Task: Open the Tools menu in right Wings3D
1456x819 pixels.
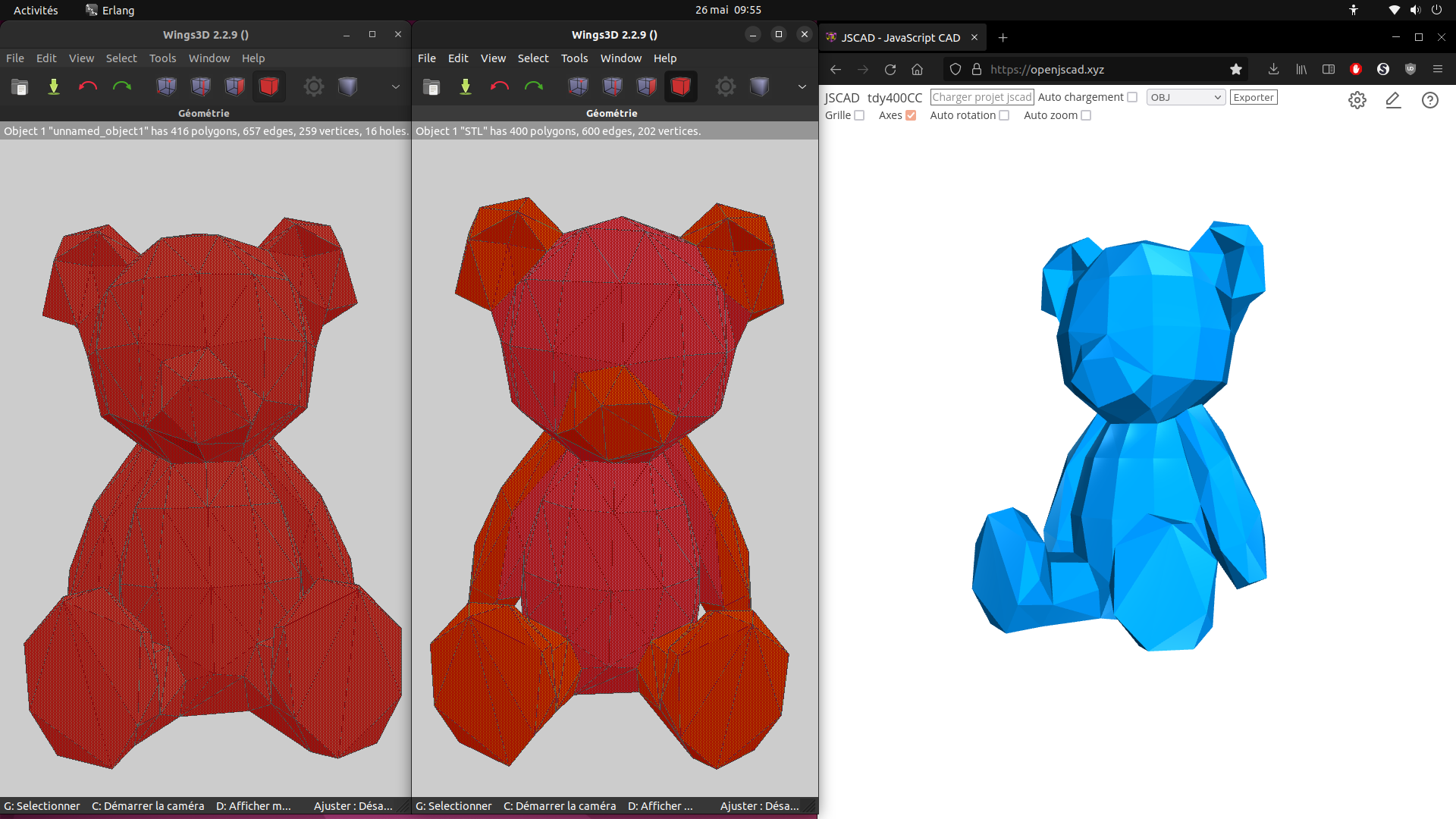Action: tap(574, 58)
